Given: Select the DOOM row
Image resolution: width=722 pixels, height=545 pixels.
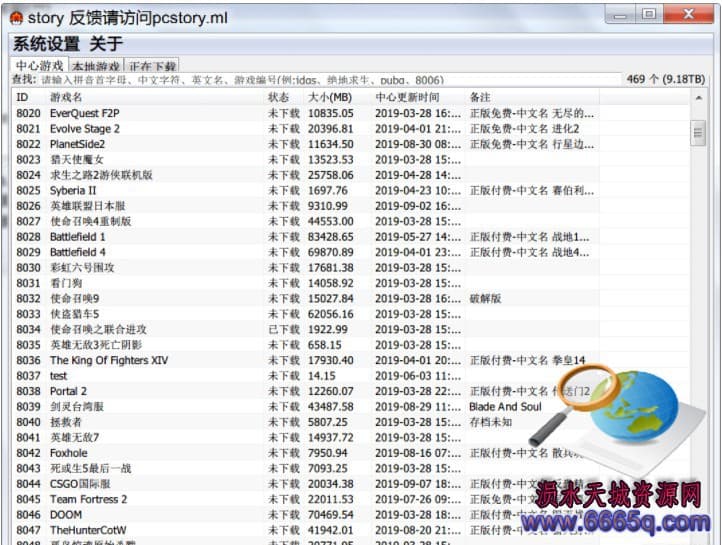Looking at the screenshot, I should pyautogui.click(x=352, y=515).
